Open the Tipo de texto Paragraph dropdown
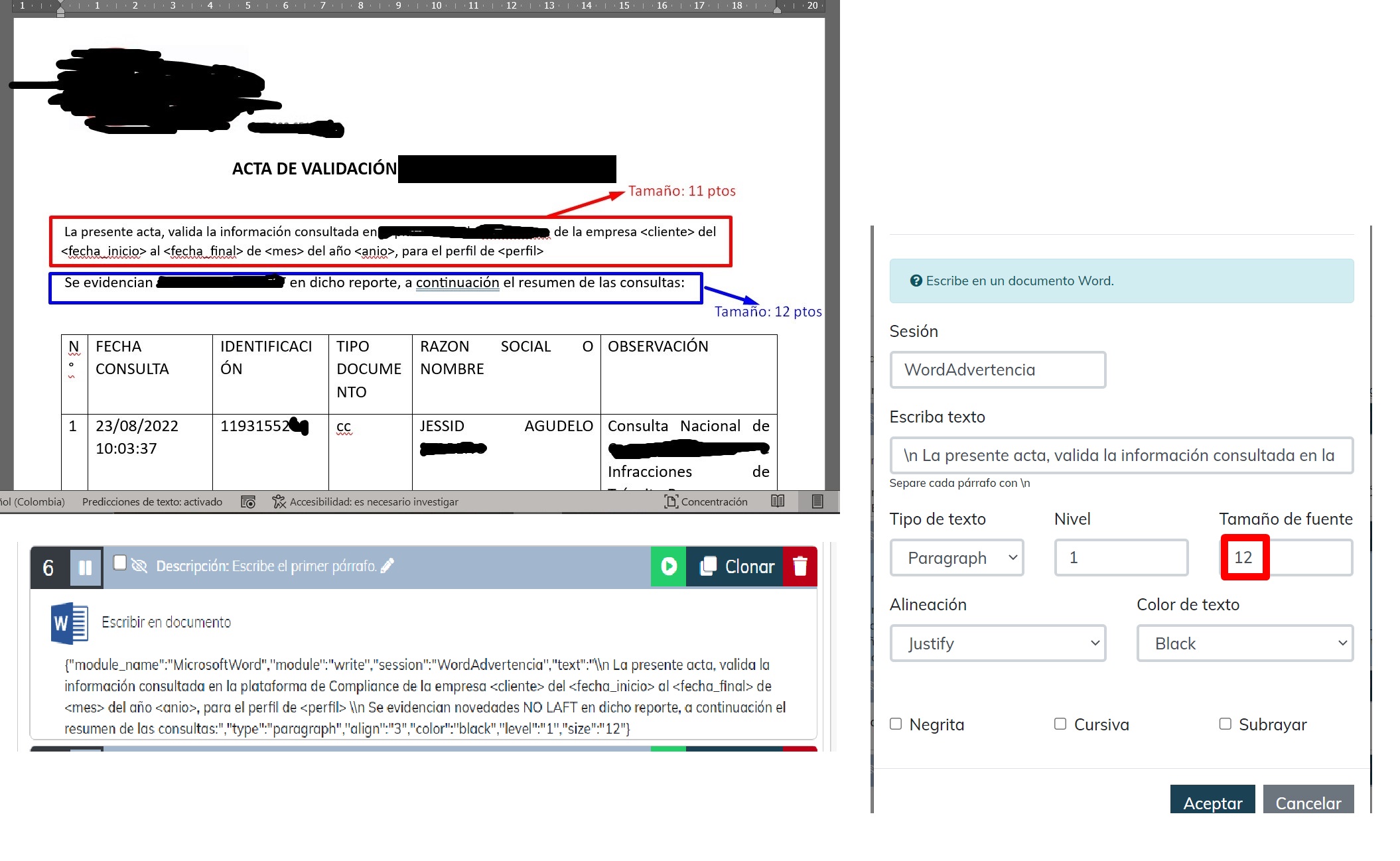1400x861 pixels. [956, 558]
